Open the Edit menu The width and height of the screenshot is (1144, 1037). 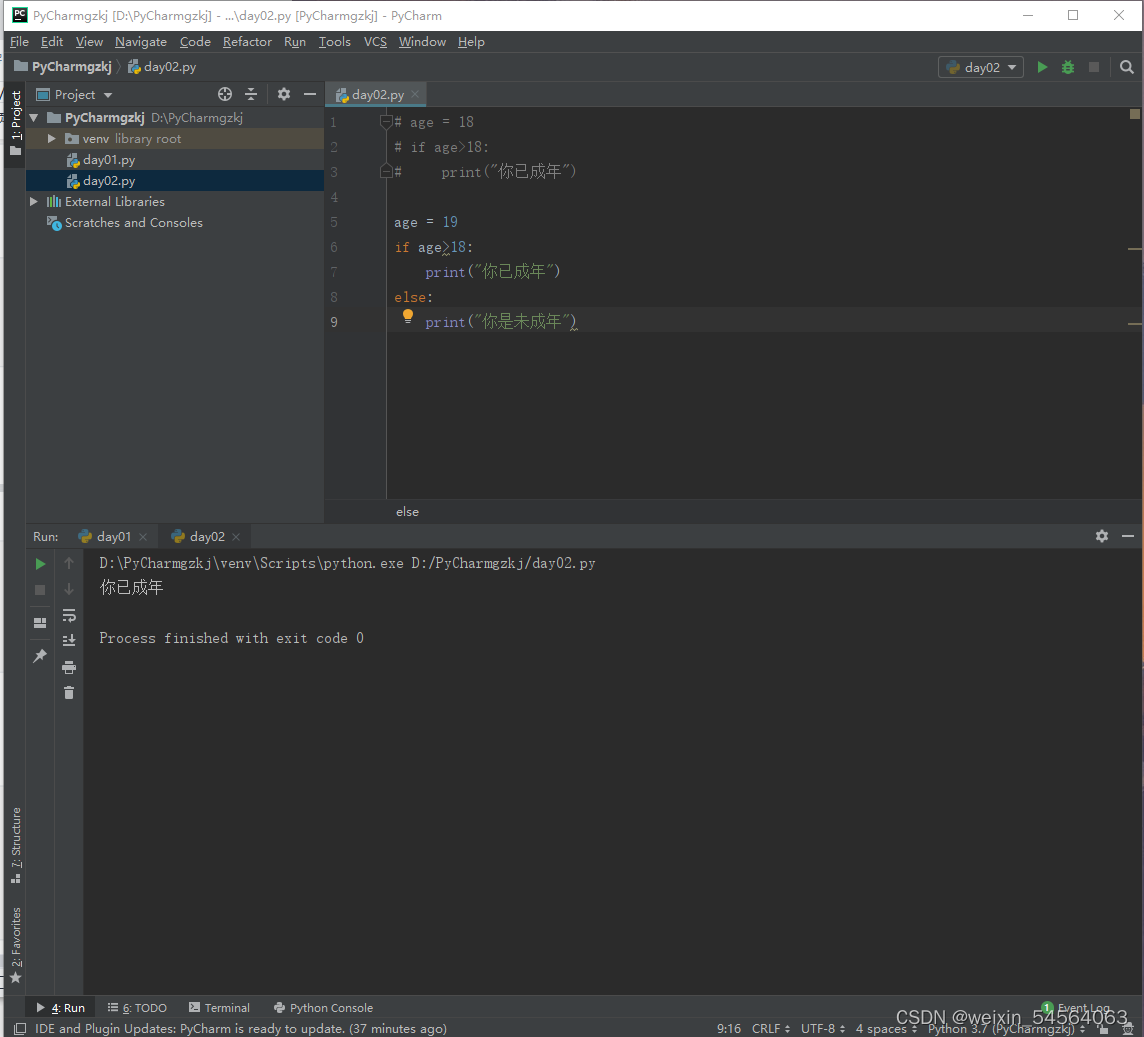pyautogui.click(x=52, y=42)
